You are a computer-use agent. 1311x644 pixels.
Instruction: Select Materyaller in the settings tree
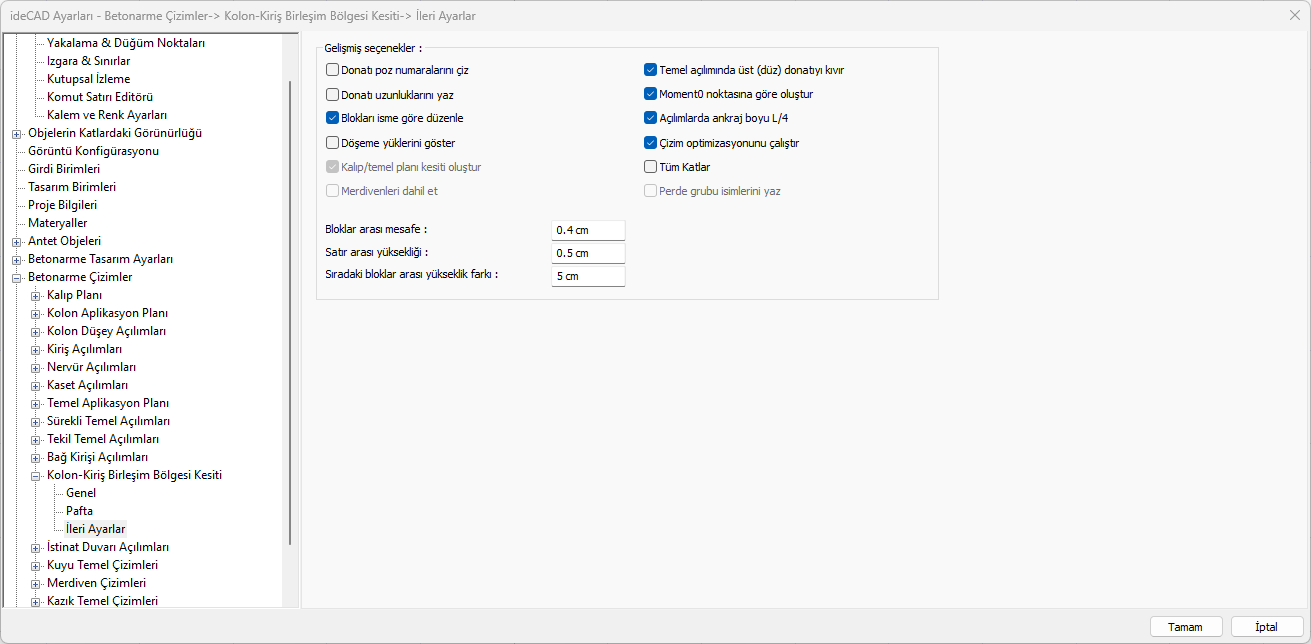[x=57, y=223]
